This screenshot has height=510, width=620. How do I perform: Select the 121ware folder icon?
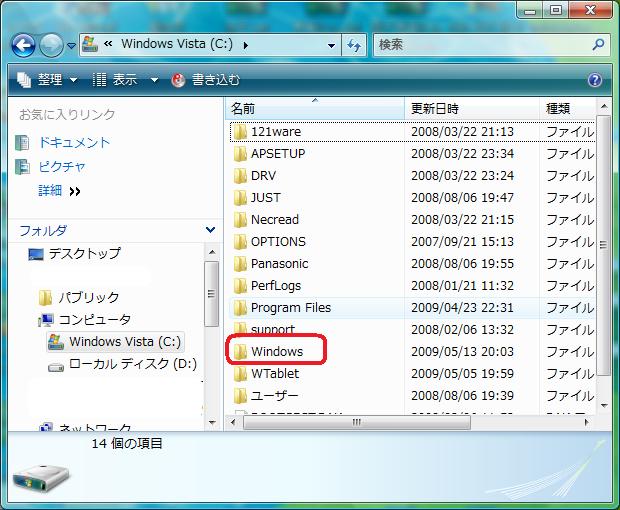tap(240, 132)
